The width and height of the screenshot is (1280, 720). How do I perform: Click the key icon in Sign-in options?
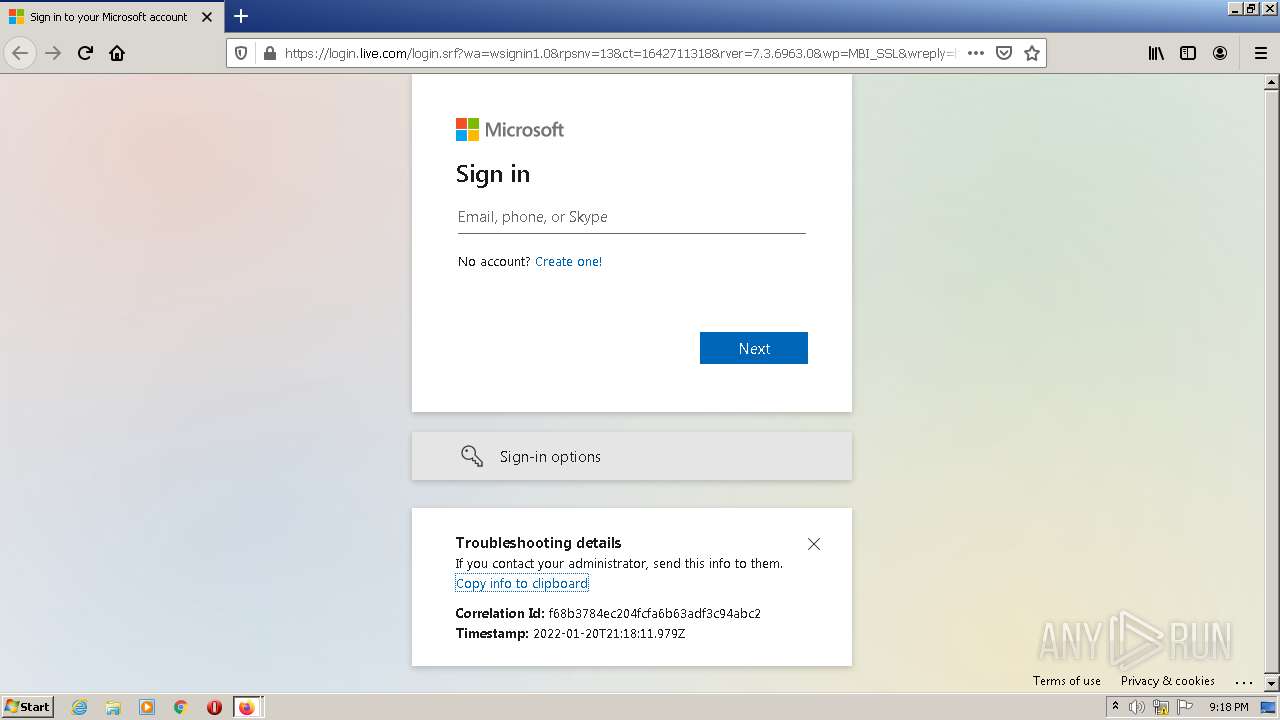pyautogui.click(x=472, y=456)
